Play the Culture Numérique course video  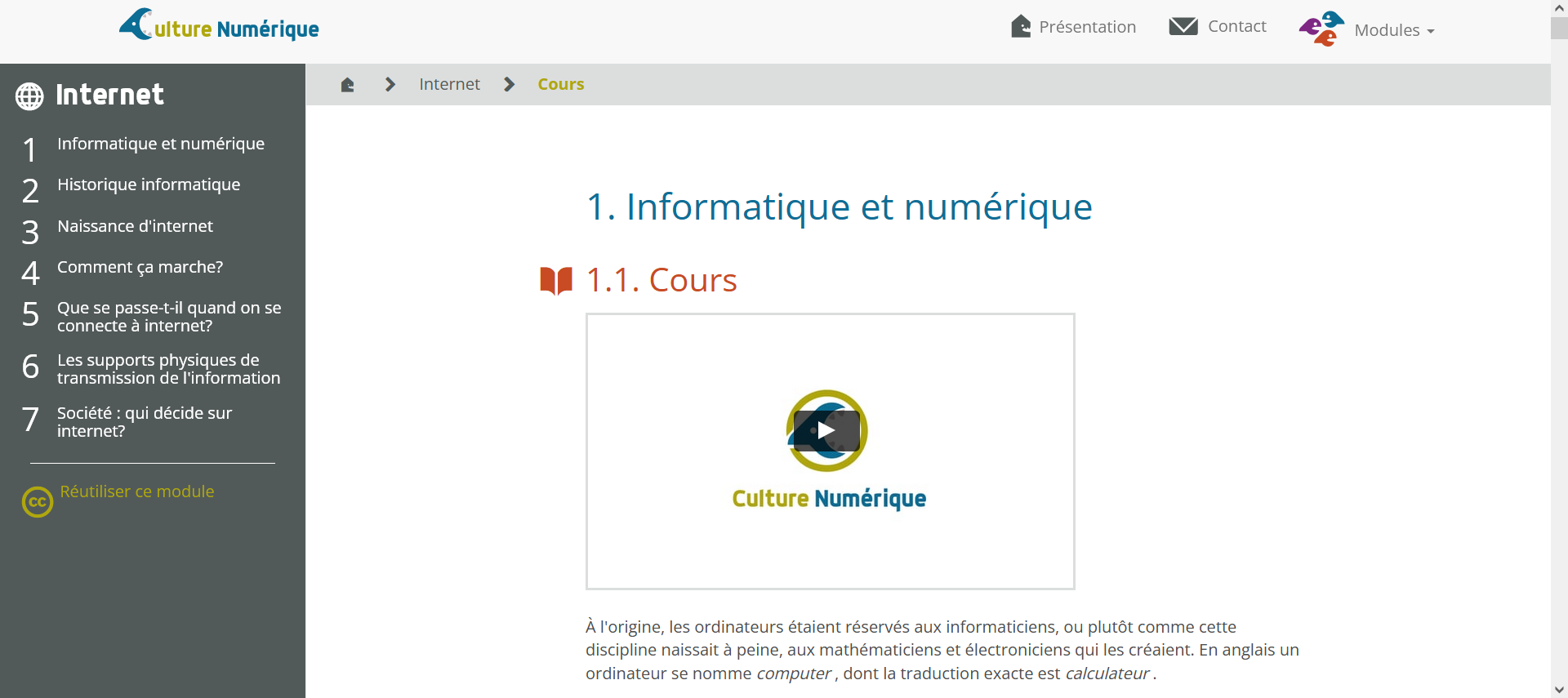826,430
